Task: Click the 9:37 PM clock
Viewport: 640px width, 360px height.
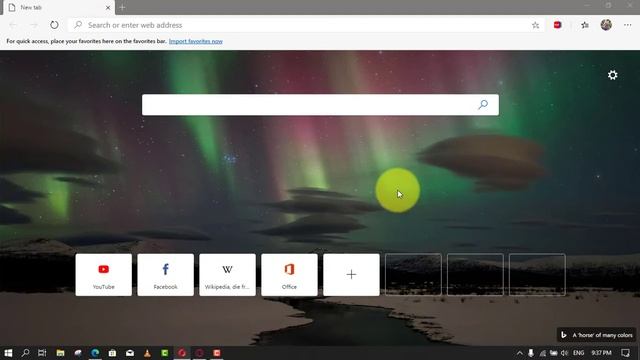Action: pyautogui.click(x=601, y=353)
